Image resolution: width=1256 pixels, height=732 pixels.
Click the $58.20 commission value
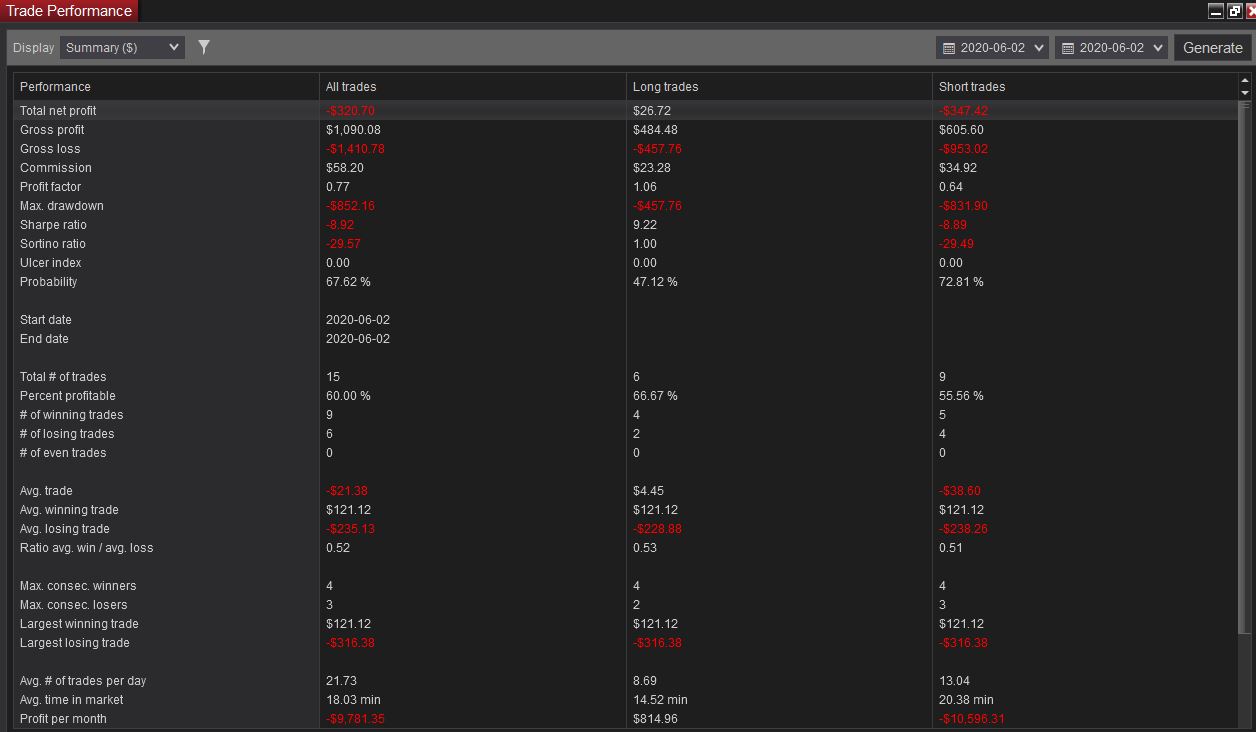pyautogui.click(x=345, y=168)
